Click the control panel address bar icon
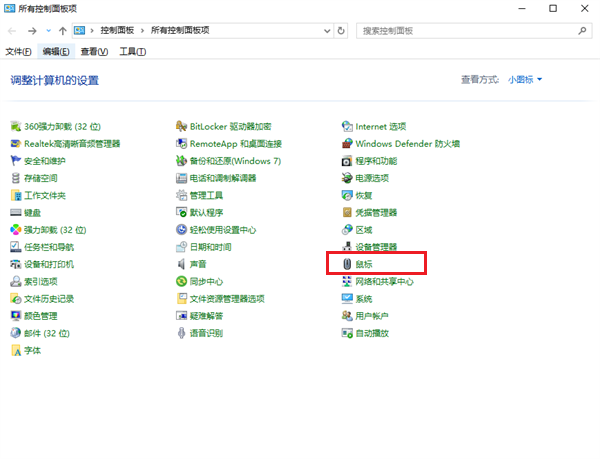Screen dimensions: 600x459 pos(80,30)
